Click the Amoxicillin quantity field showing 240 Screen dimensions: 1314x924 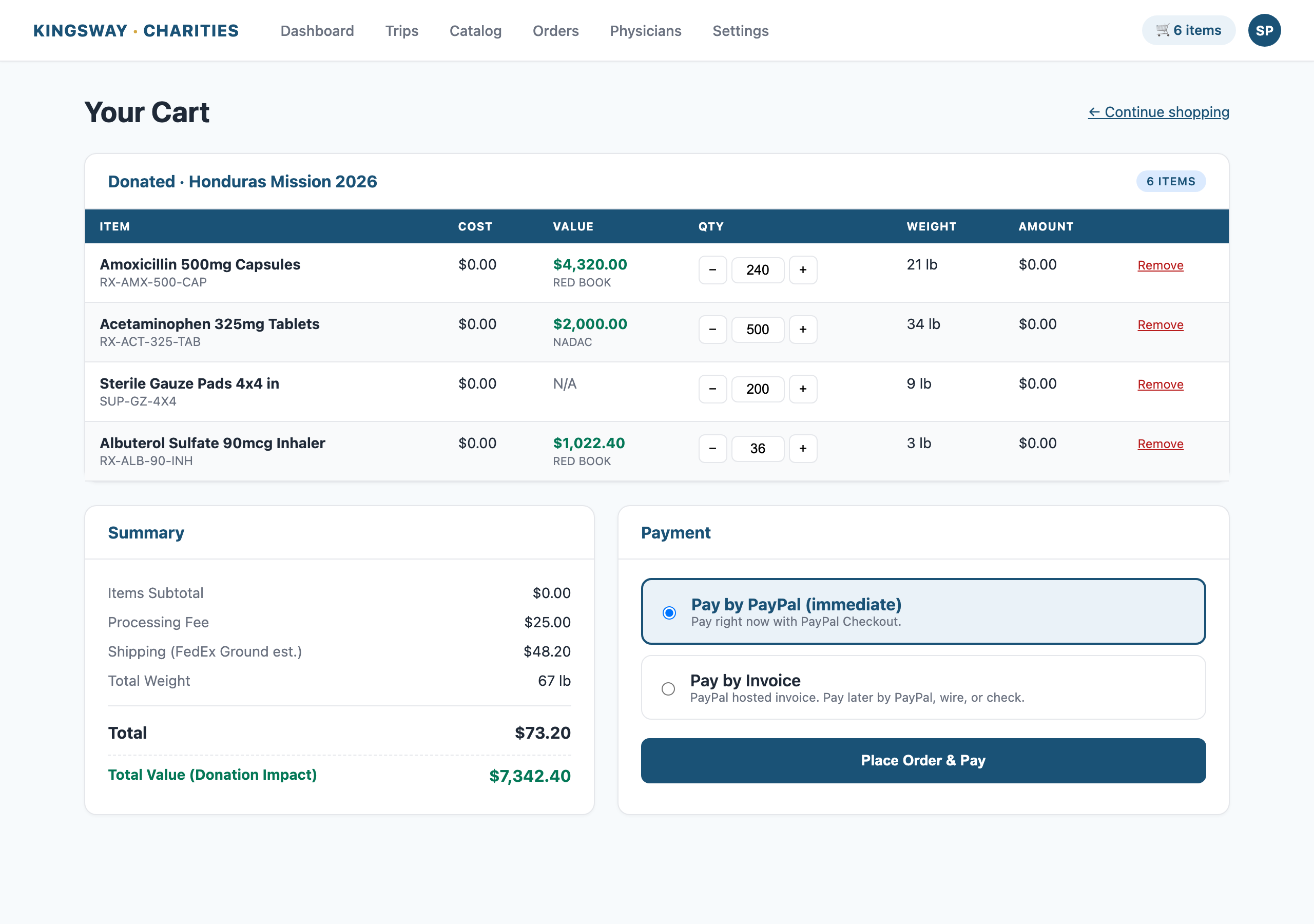pyautogui.click(x=758, y=269)
